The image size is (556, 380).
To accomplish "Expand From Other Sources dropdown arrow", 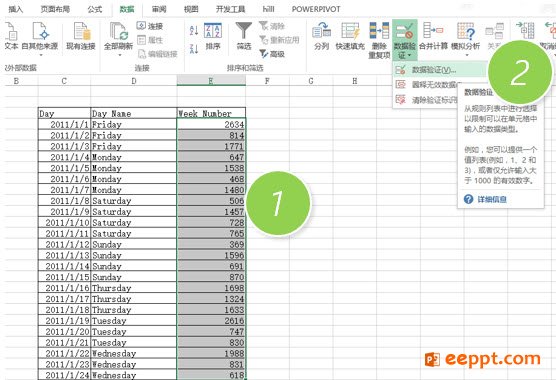I will [40, 55].
